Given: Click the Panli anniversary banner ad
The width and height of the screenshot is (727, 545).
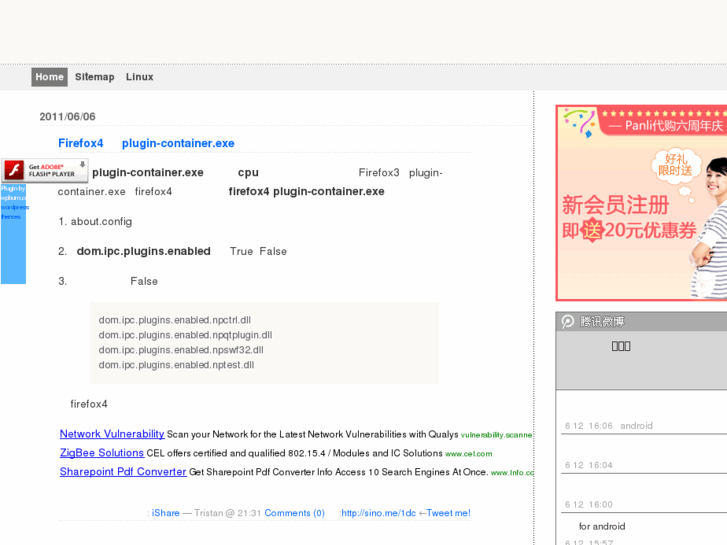Looking at the screenshot, I should tap(641, 203).
